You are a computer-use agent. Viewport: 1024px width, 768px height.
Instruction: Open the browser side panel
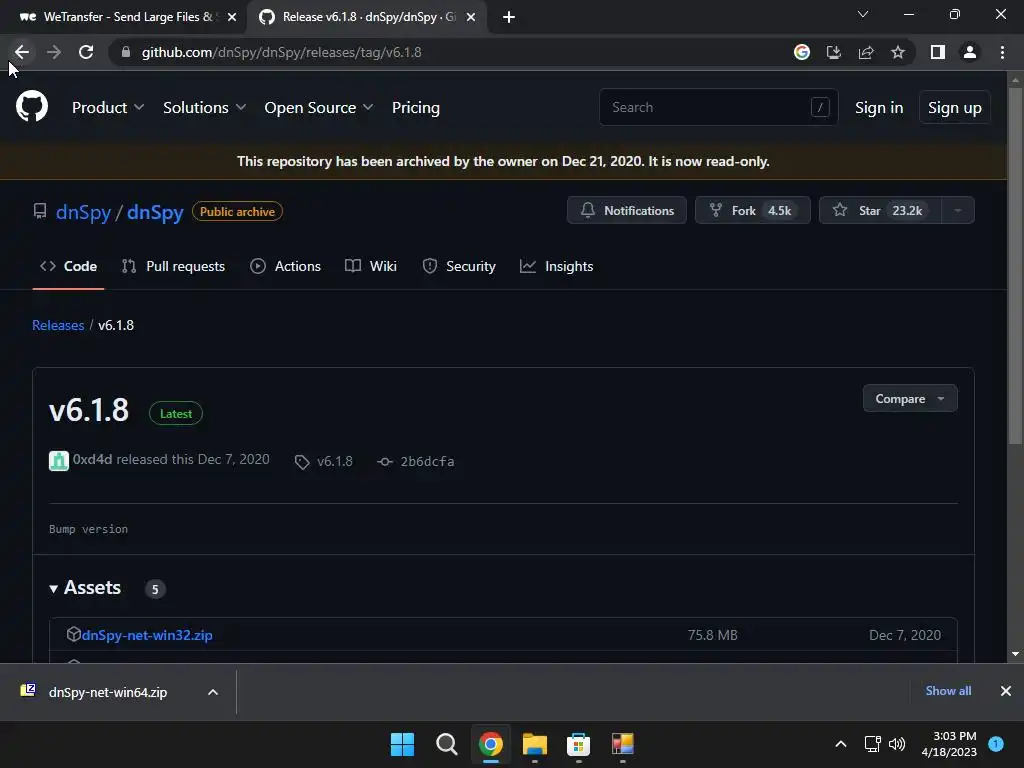[938, 52]
